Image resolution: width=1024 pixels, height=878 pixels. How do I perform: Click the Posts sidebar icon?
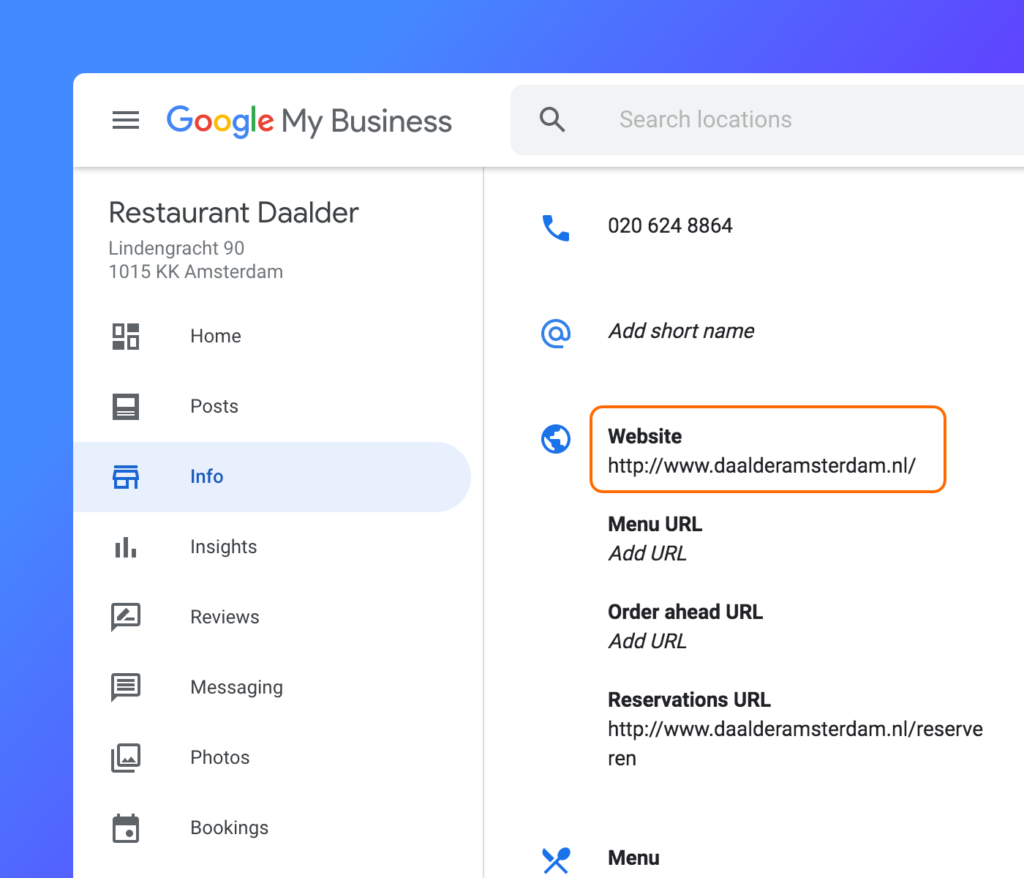(125, 407)
